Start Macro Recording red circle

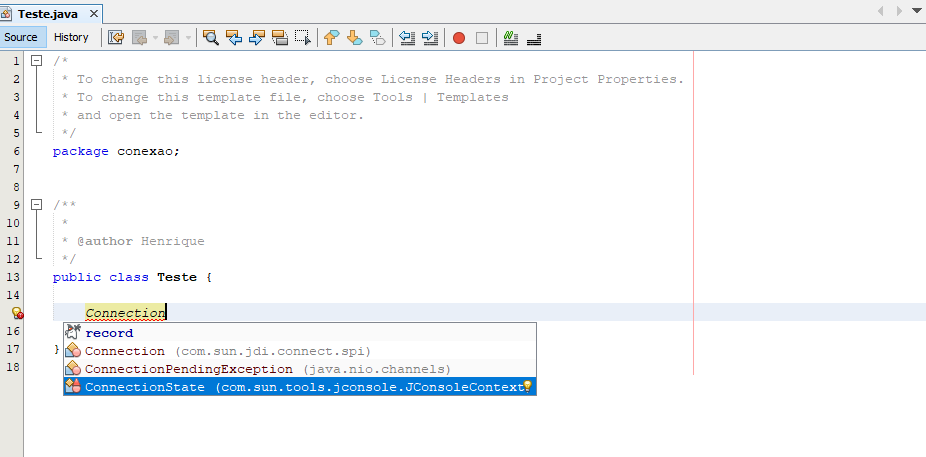(459, 38)
